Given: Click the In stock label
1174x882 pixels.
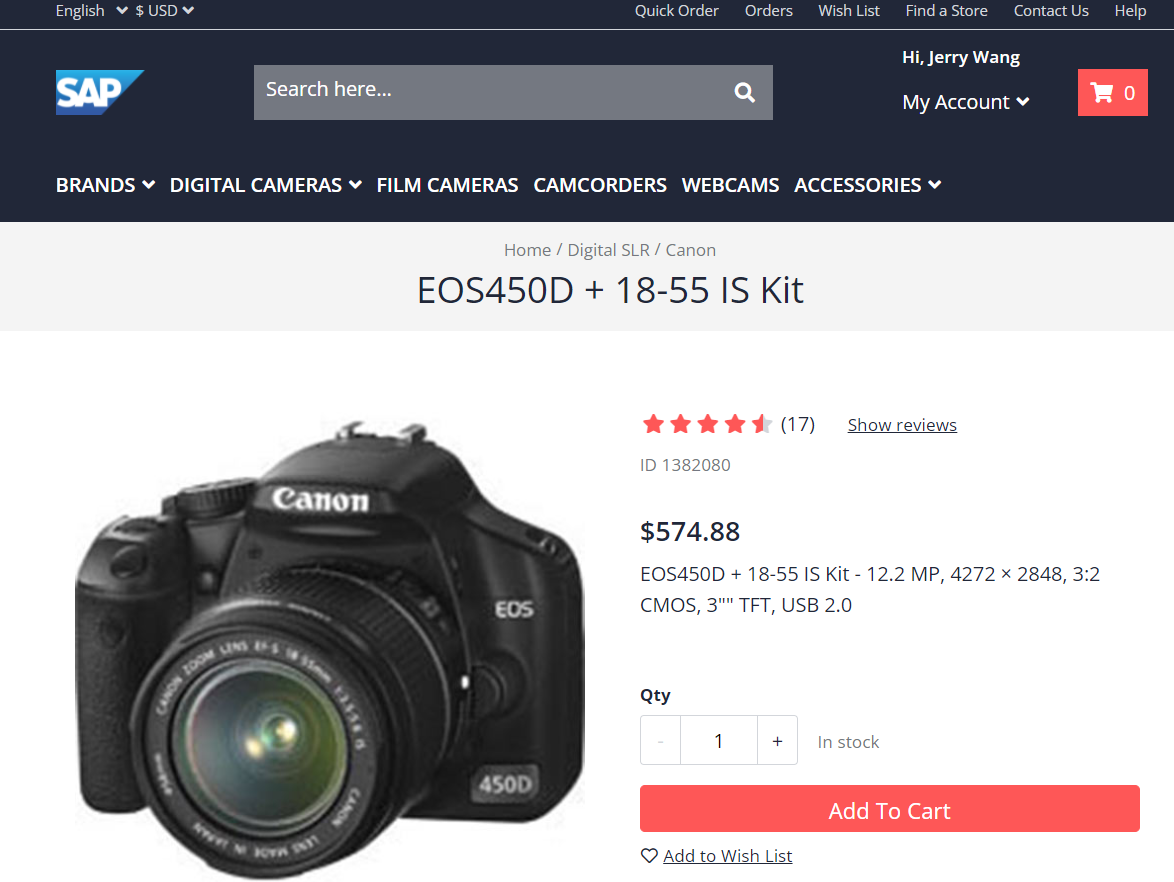Looking at the screenshot, I should (x=848, y=742).
